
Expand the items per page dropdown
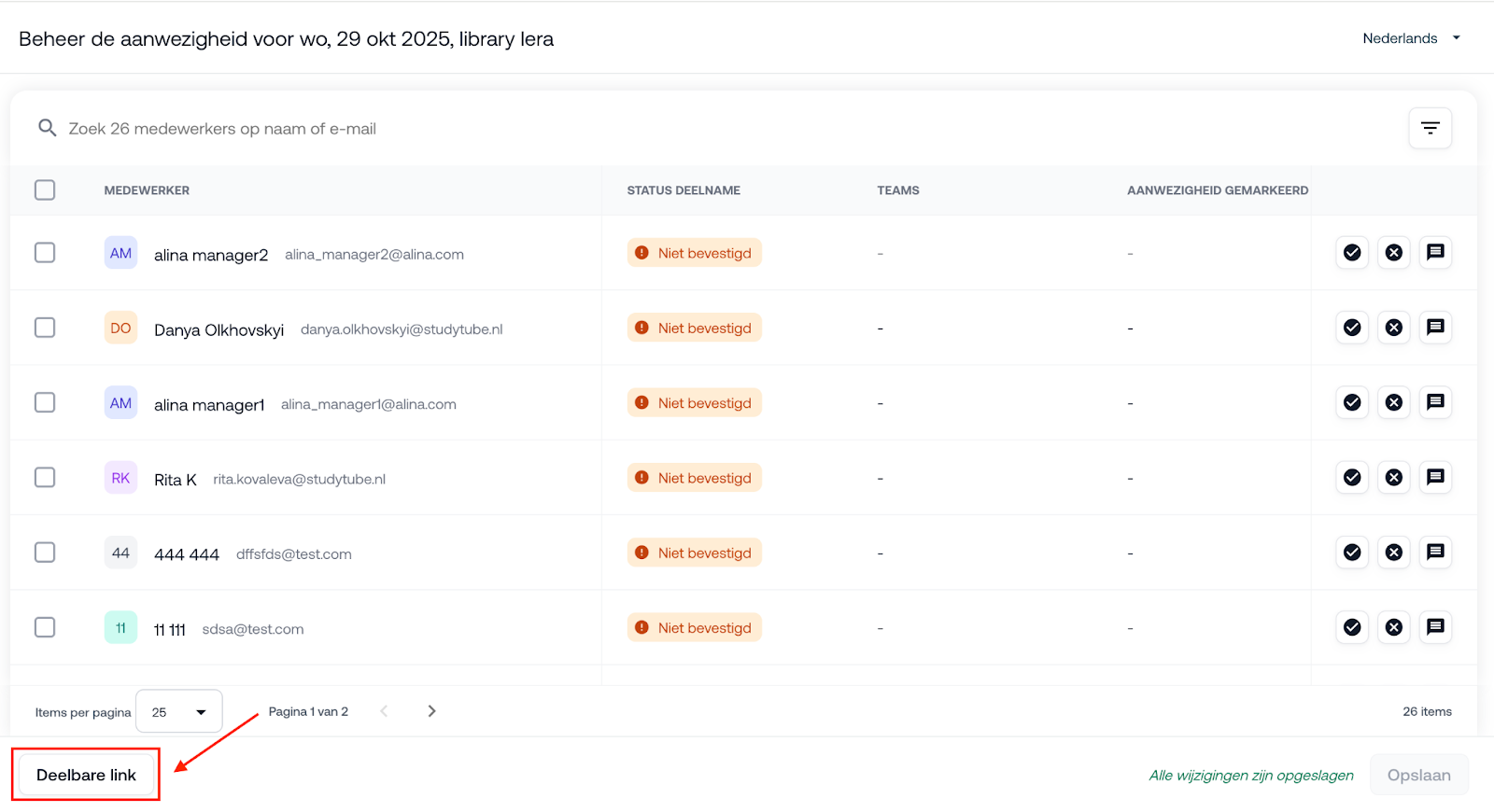point(178,712)
